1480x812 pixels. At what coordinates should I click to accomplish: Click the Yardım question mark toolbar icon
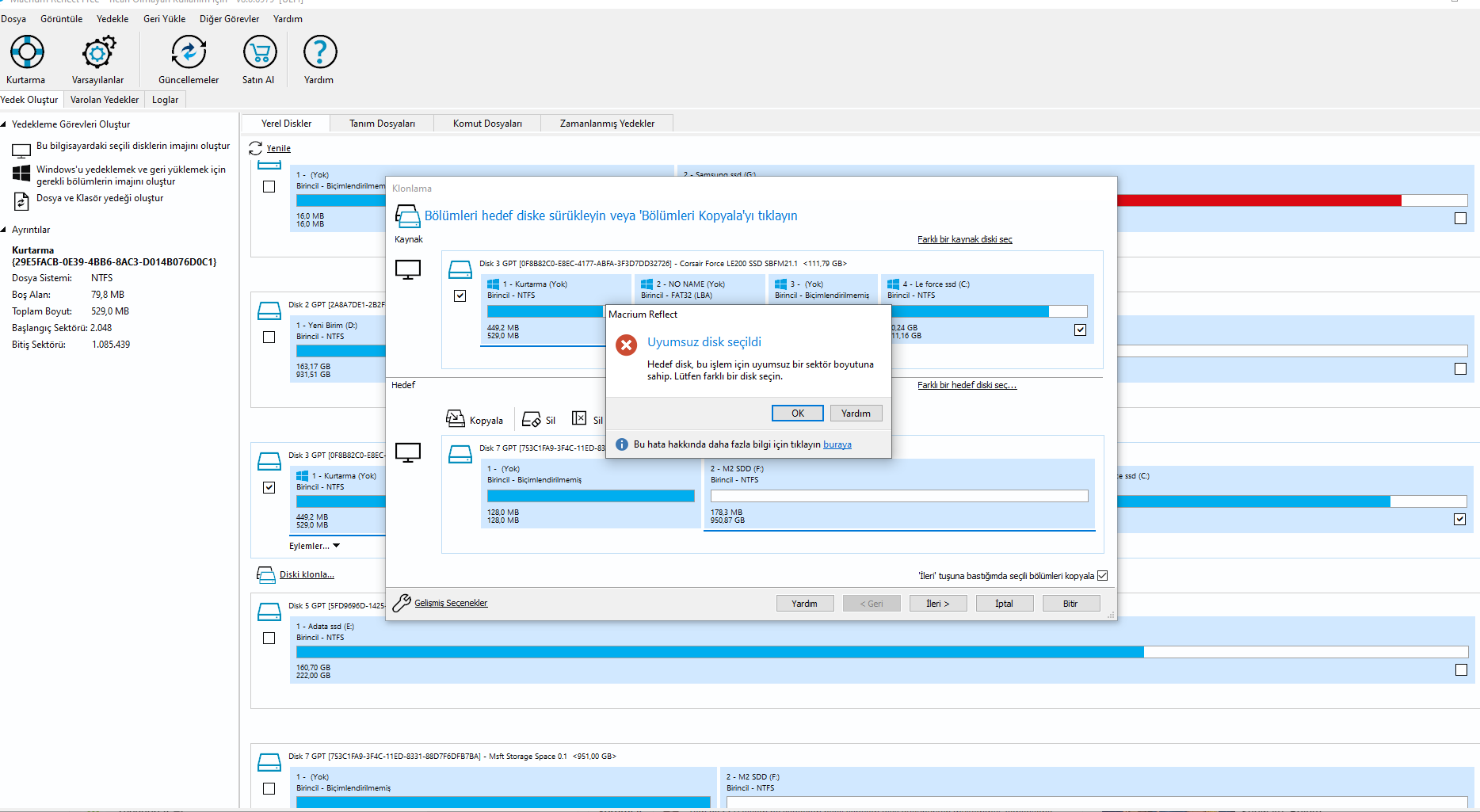(320, 52)
